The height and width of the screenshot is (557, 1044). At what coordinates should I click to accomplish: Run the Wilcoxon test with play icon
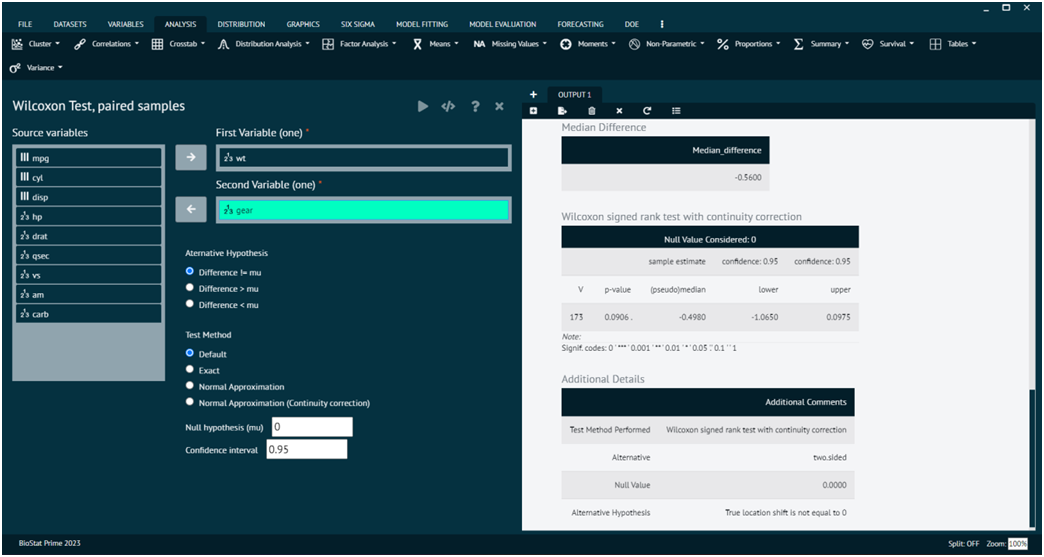point(423,106)
